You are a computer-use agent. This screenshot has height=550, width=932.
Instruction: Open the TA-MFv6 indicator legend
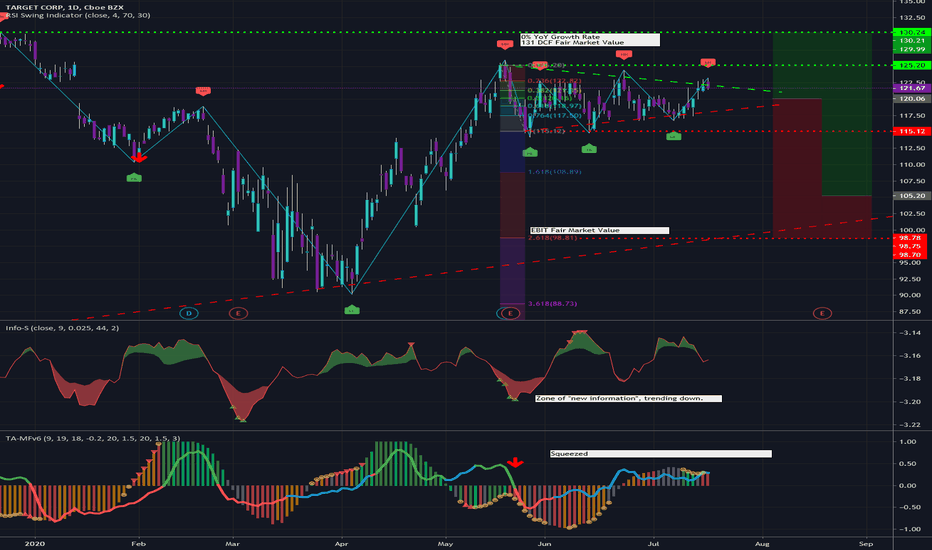click(x=93, y=438)
